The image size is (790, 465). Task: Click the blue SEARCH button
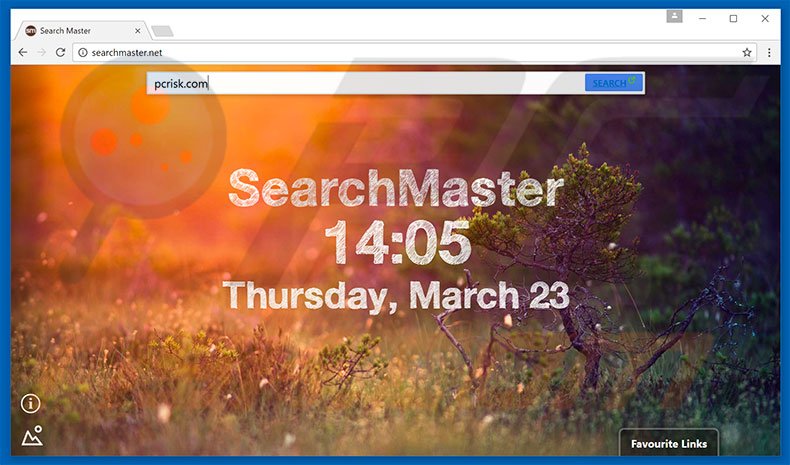(614, 83)
